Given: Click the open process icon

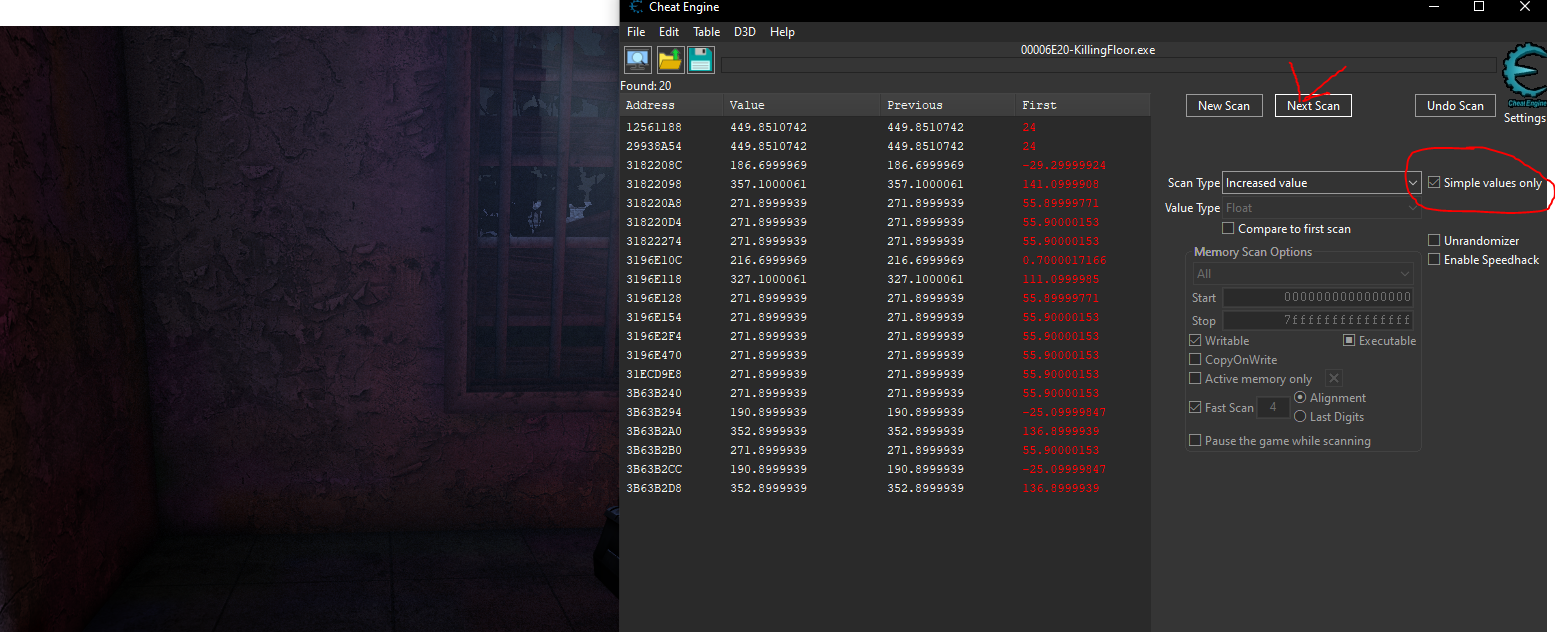Looking at the screenshot, I should (638, 60).
